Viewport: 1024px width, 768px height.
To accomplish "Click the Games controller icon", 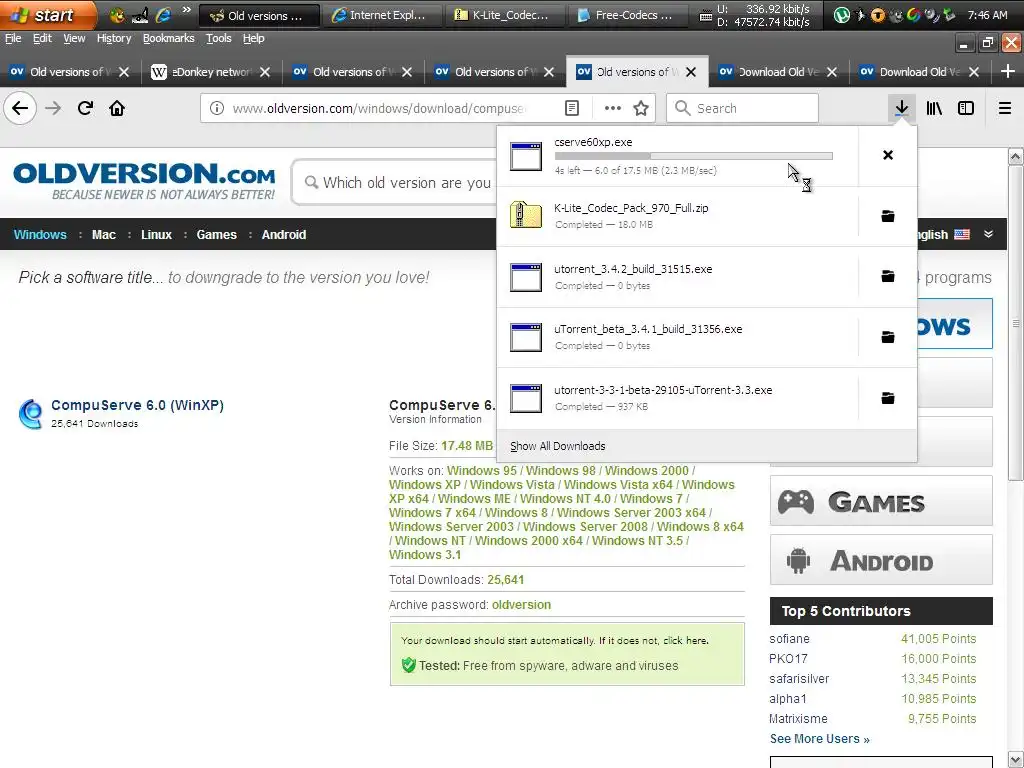I will click(x=795, y=502).
